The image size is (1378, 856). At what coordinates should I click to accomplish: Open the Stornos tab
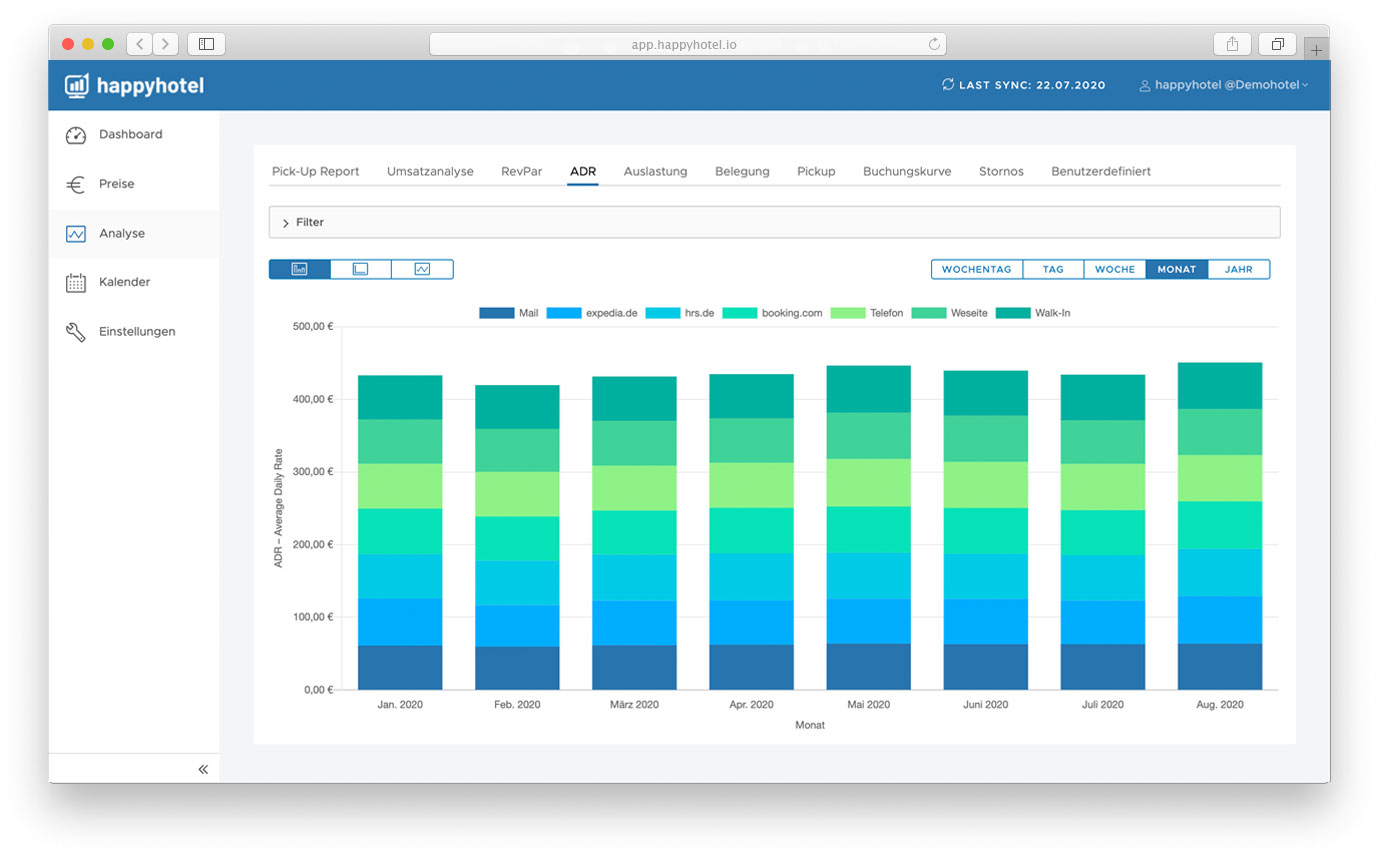click(1001, 171)
